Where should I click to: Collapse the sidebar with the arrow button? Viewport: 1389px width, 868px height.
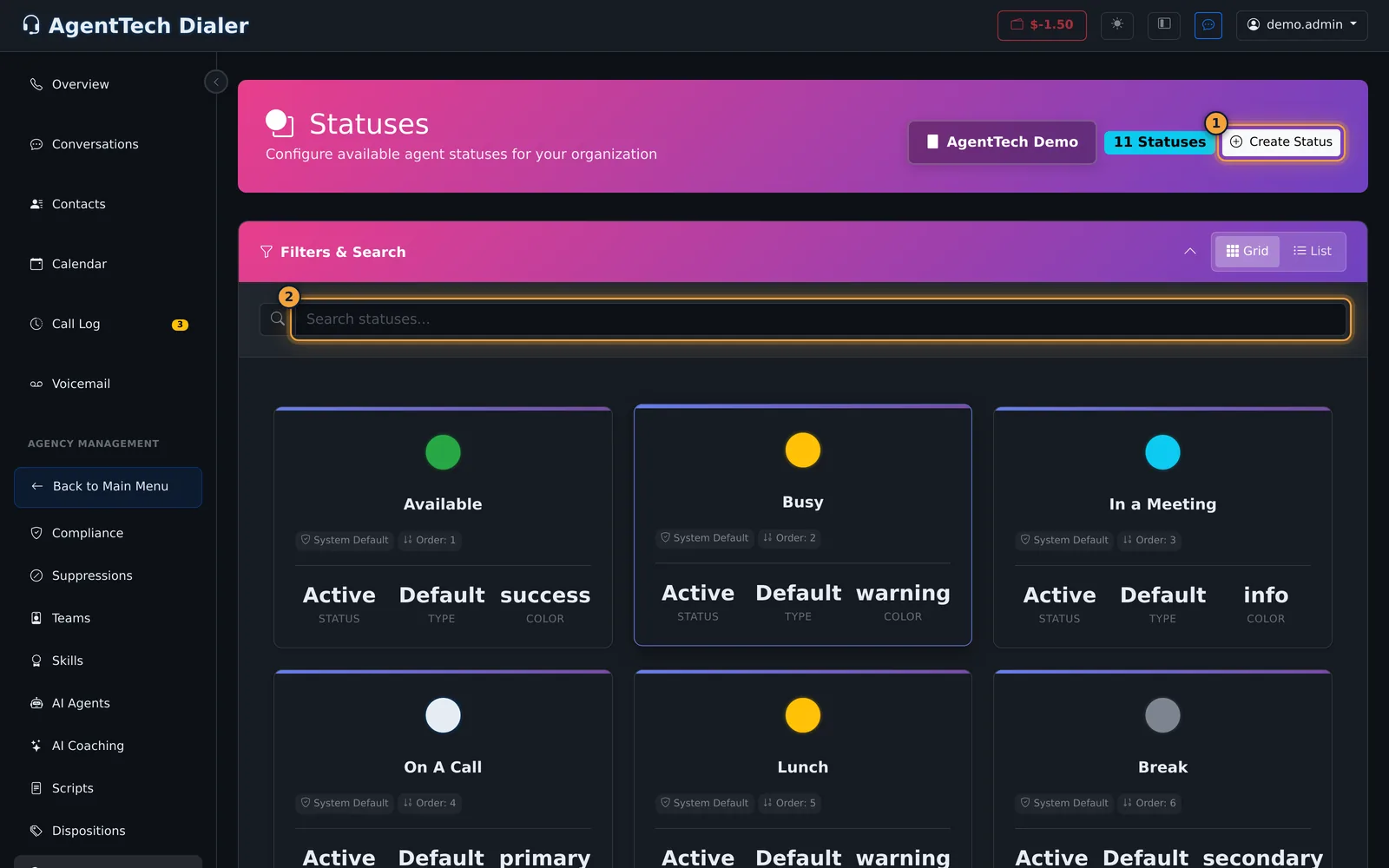[x=216, y=82]
